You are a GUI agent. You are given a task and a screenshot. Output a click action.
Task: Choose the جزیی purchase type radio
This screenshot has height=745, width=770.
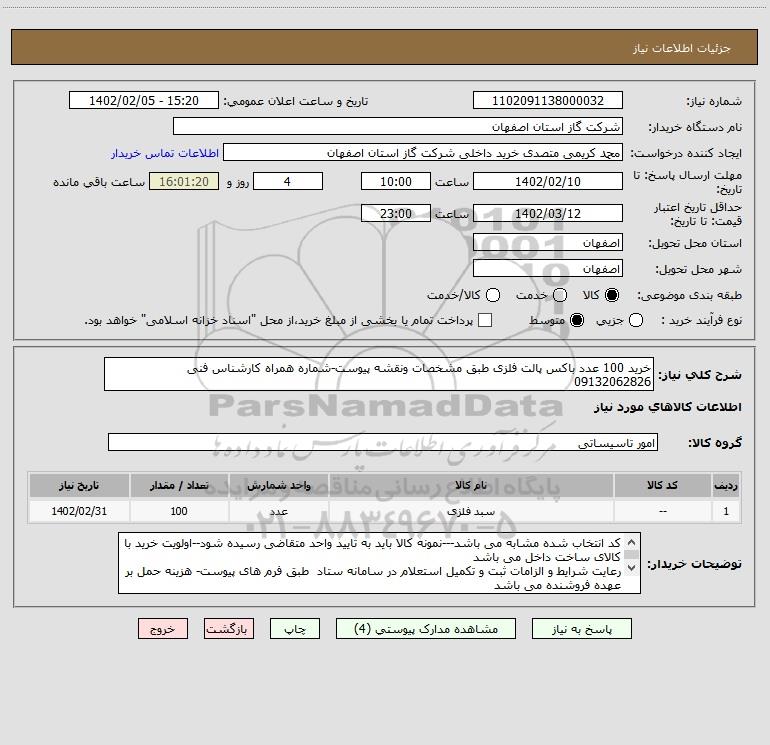coord(636,320)
